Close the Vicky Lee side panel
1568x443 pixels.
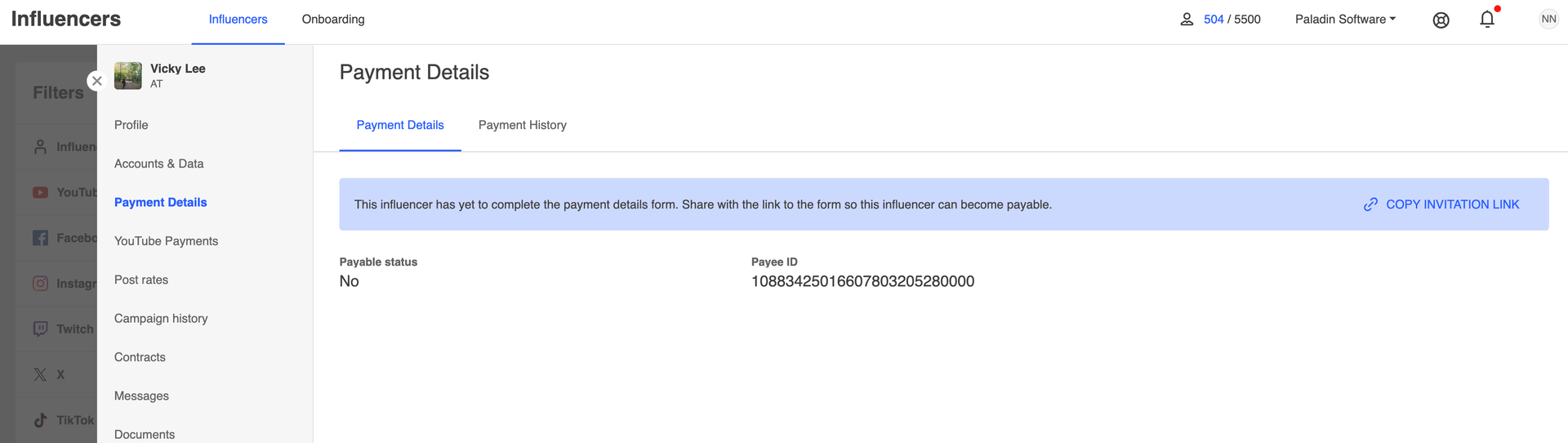97,81
